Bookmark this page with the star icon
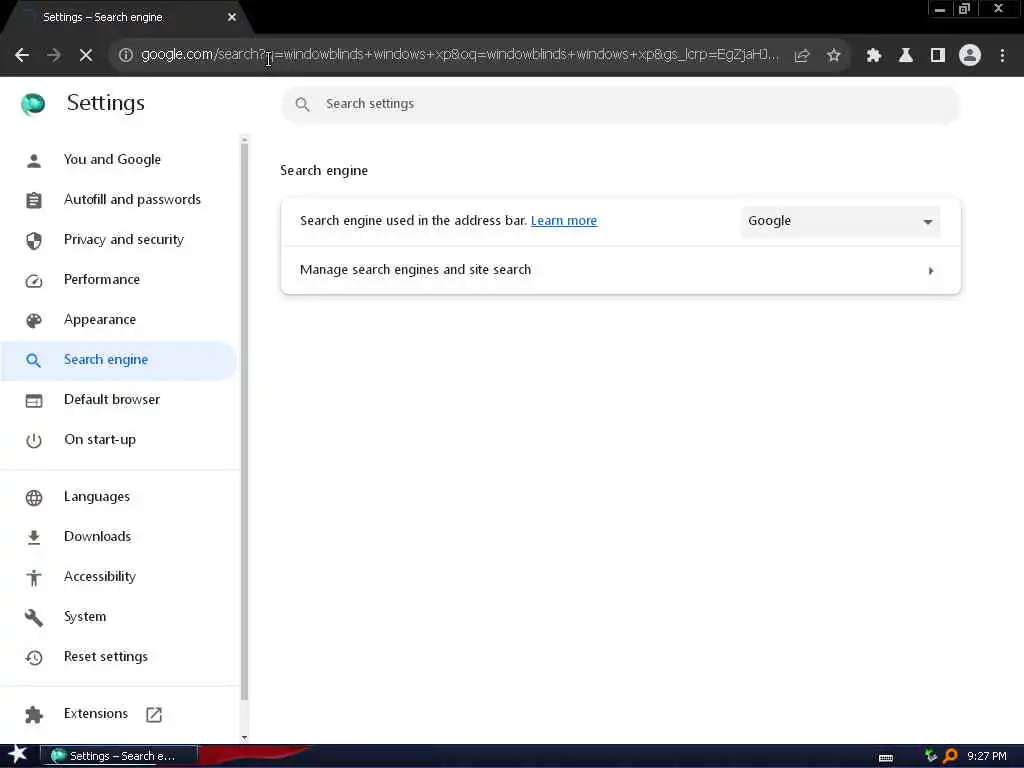The image size is (1024, 768). (833, 56)
